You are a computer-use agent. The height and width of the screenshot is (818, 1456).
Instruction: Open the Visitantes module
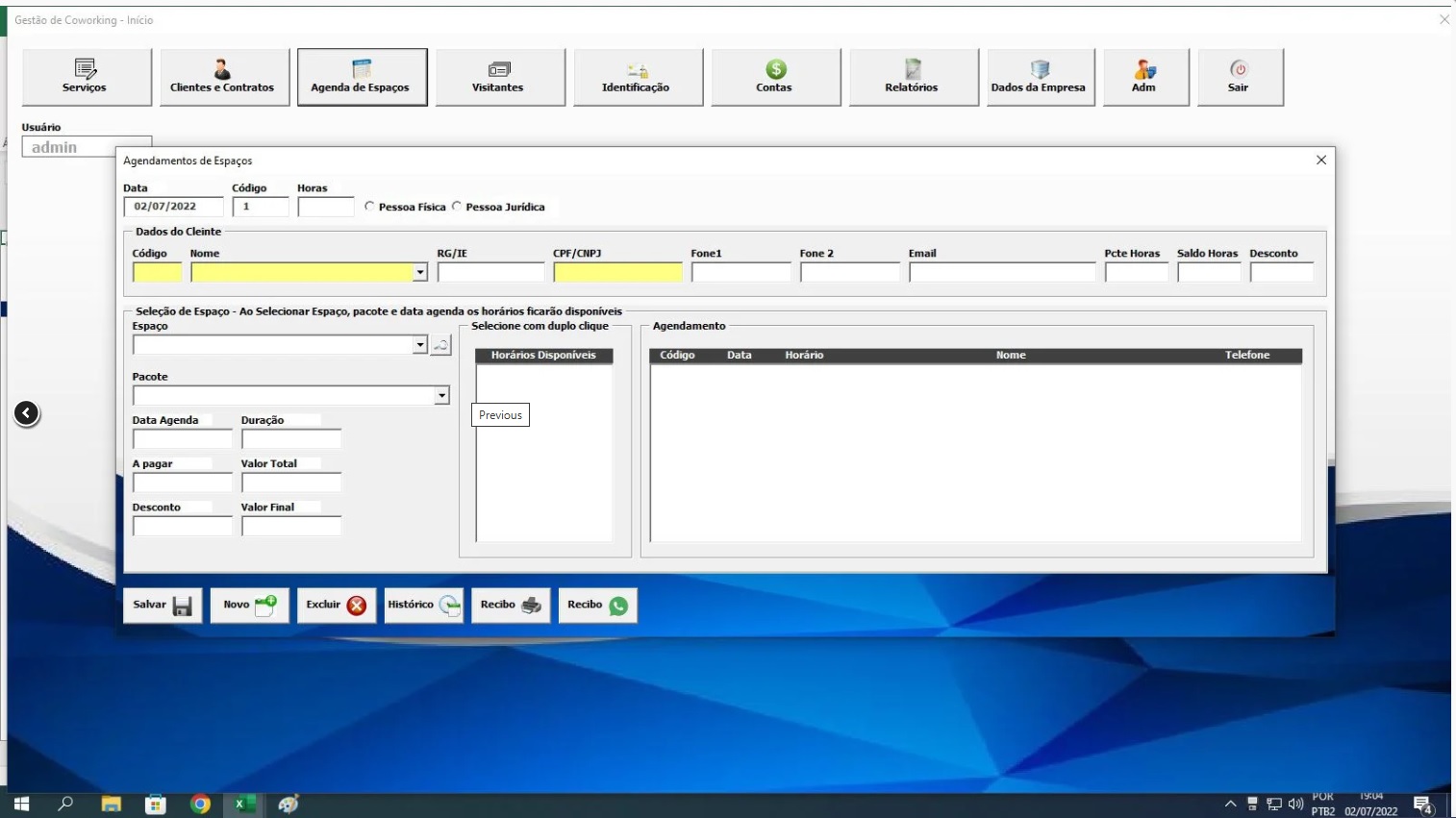(x=500, y=77)
